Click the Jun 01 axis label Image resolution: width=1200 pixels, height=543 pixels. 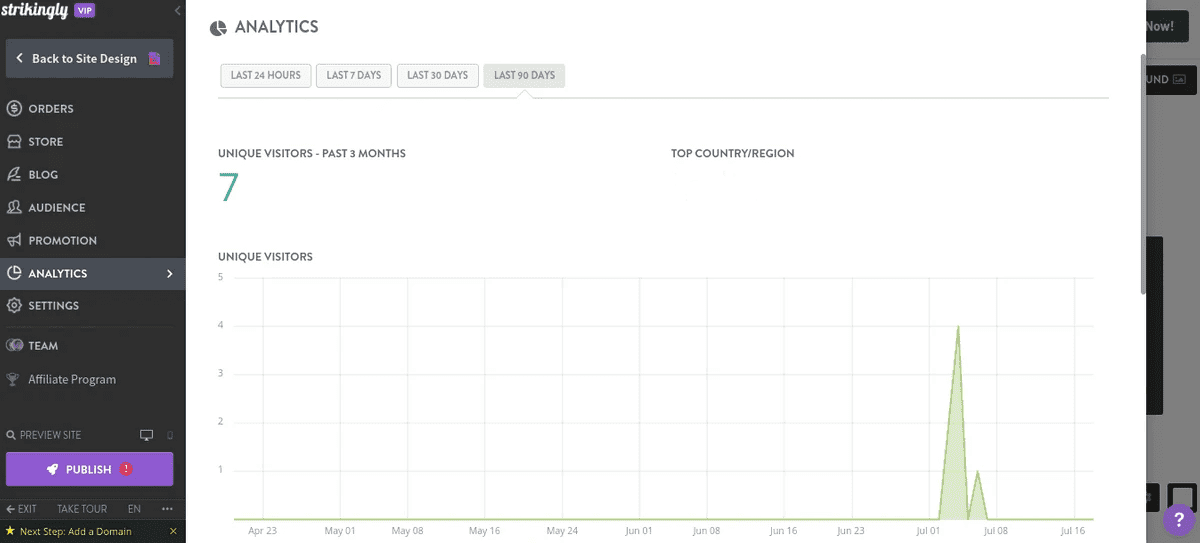point(639,531)
